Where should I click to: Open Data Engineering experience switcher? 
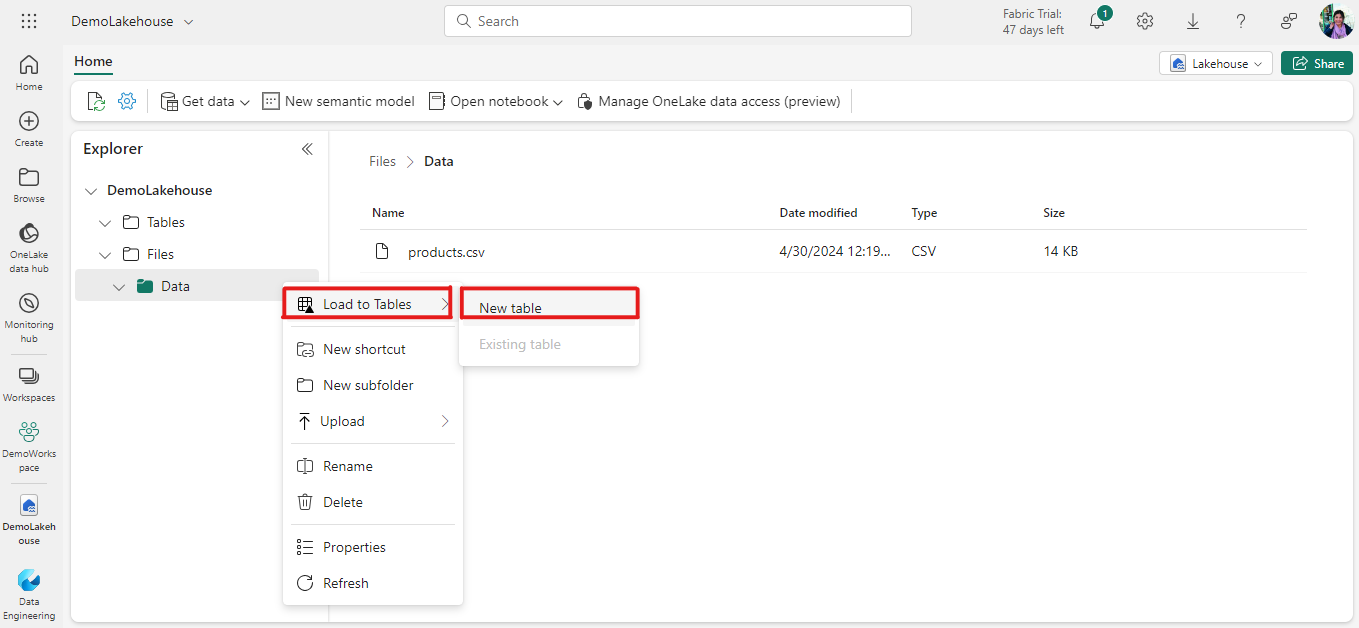click(x=29, y=595)
